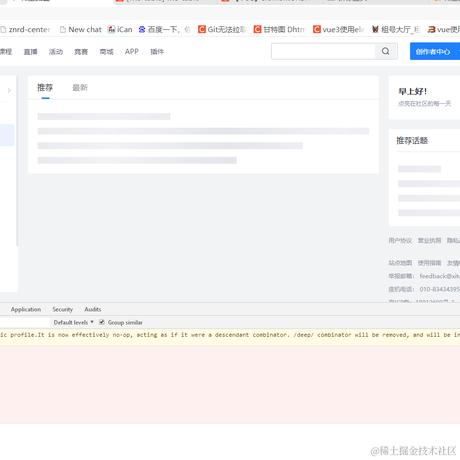460x460 pixels.
Task: Click the 推荐话题 section heading
Action: [x=412, y=141]
